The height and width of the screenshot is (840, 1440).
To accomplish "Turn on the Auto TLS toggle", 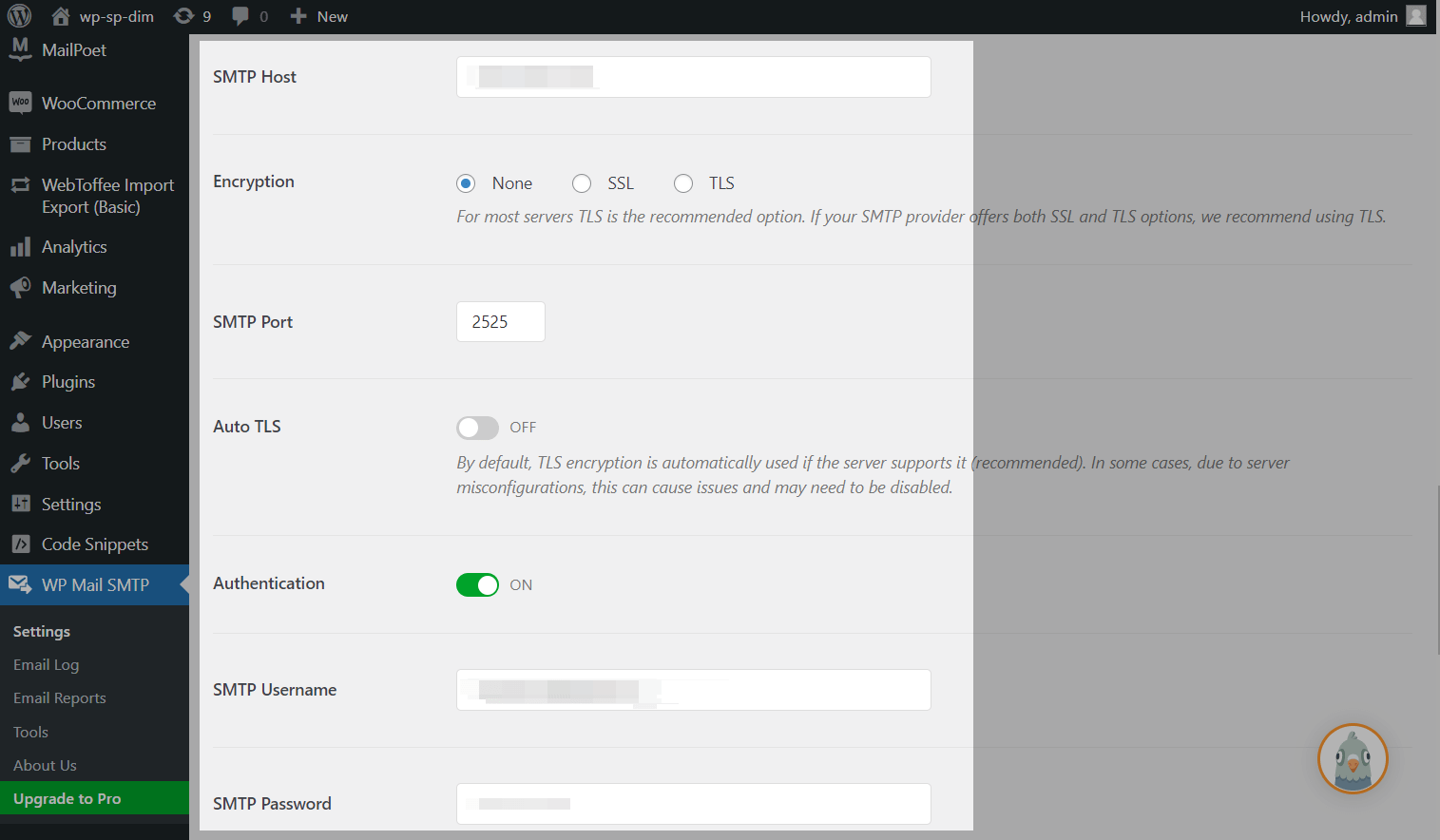I will click(x=477, y=428).
